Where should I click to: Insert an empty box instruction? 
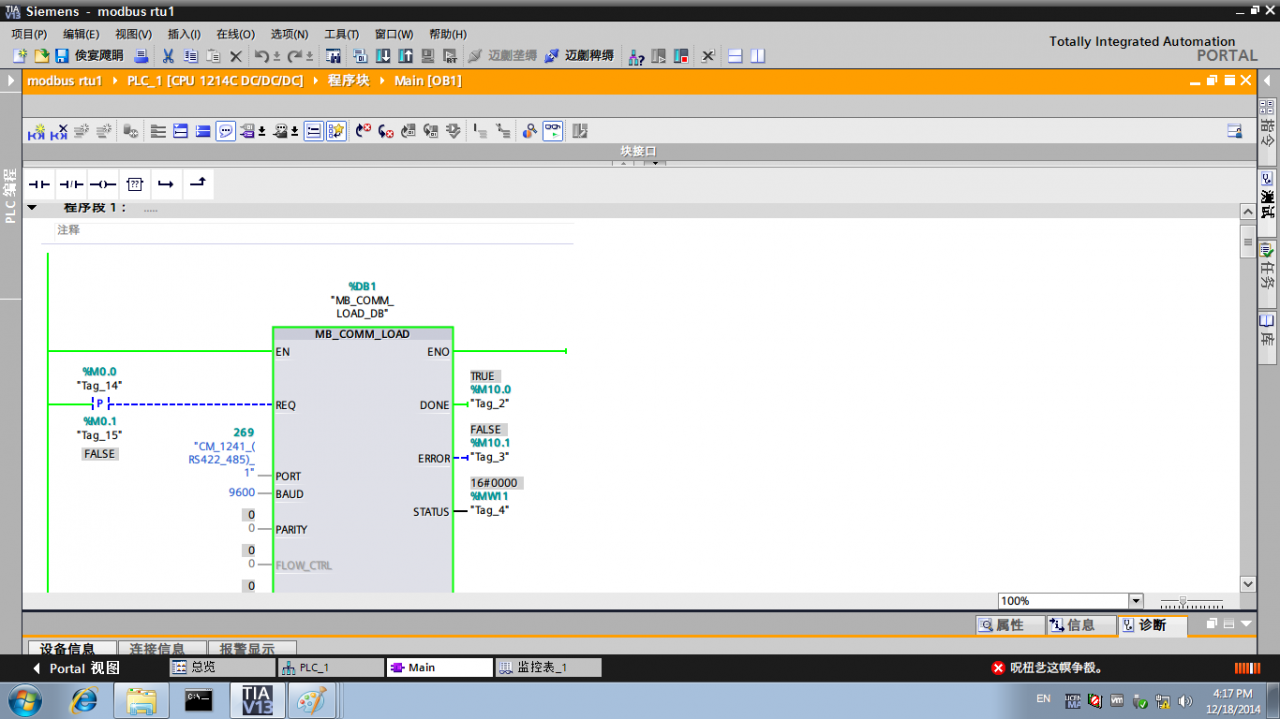point(135,184)
